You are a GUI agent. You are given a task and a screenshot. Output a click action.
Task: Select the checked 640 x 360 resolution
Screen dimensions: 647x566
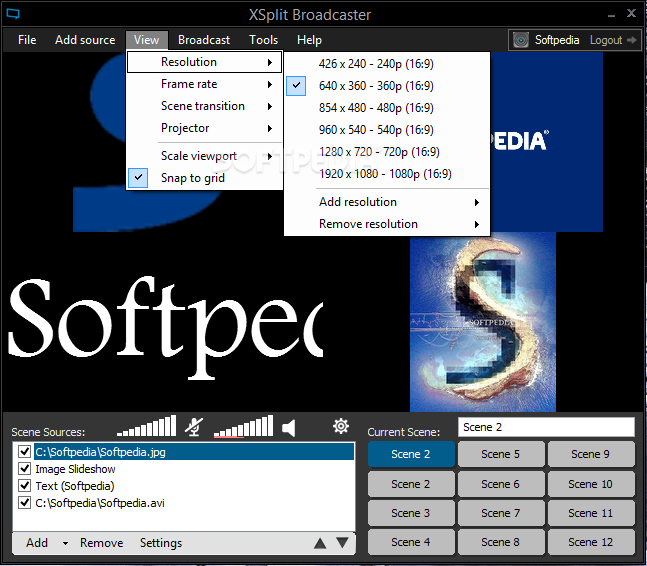point(387,86)
